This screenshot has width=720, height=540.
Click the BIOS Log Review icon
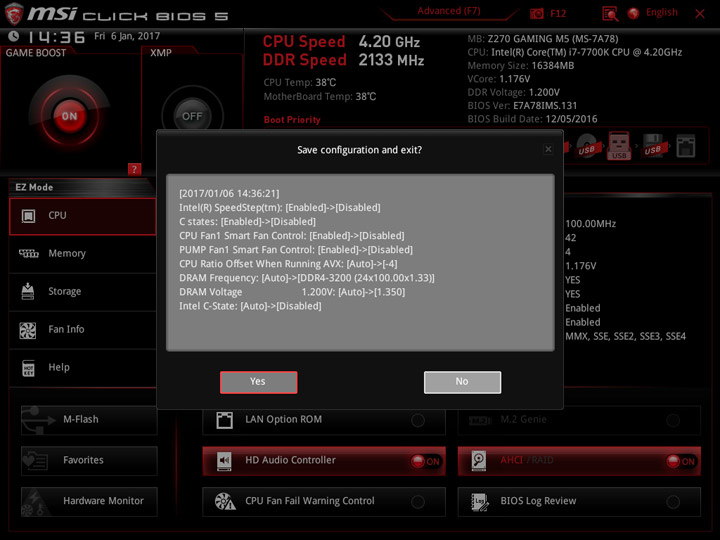(479, 502)
